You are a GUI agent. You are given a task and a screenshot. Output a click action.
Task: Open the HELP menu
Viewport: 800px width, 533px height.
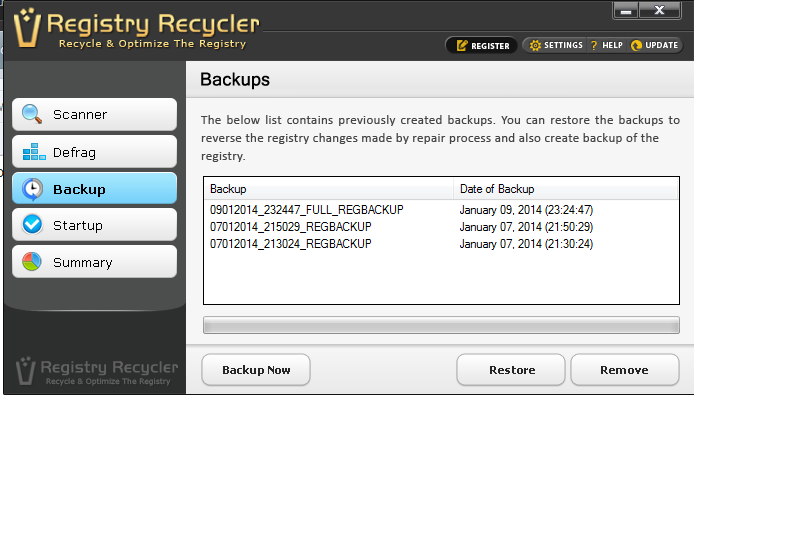(x=607, y=45)
